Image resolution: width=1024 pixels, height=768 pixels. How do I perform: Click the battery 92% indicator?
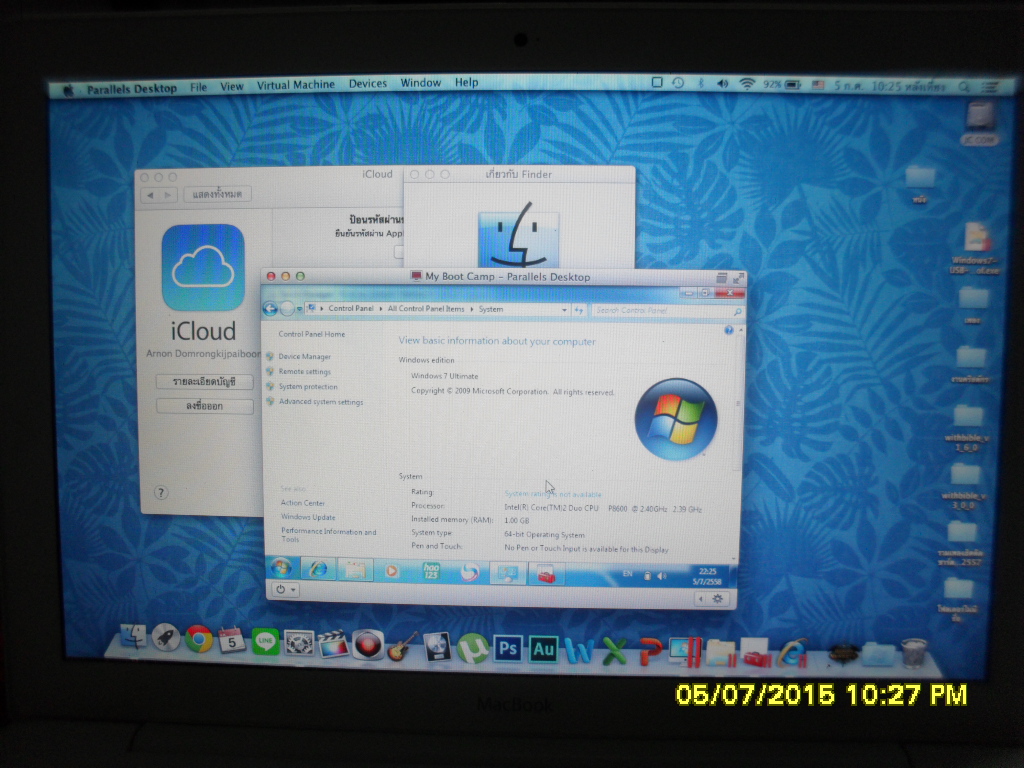point(781,85)
